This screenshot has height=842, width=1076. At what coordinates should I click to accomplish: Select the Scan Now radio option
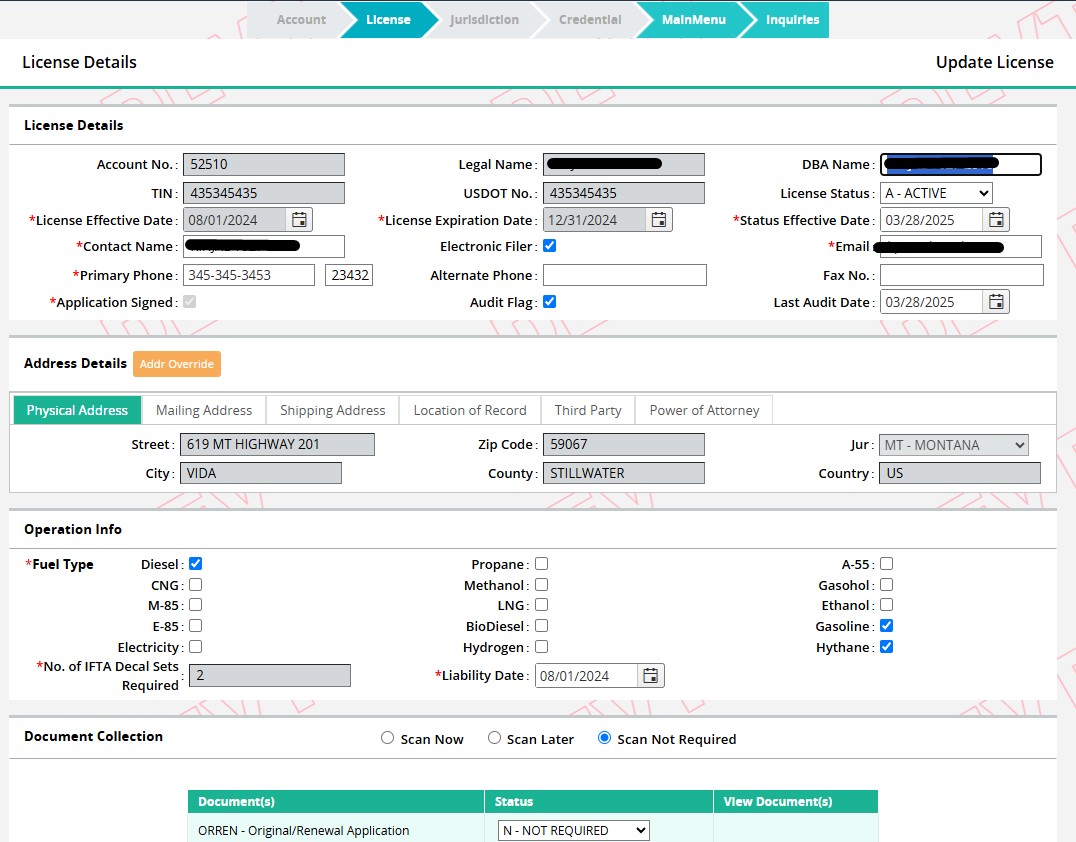(x=388, y=738)
